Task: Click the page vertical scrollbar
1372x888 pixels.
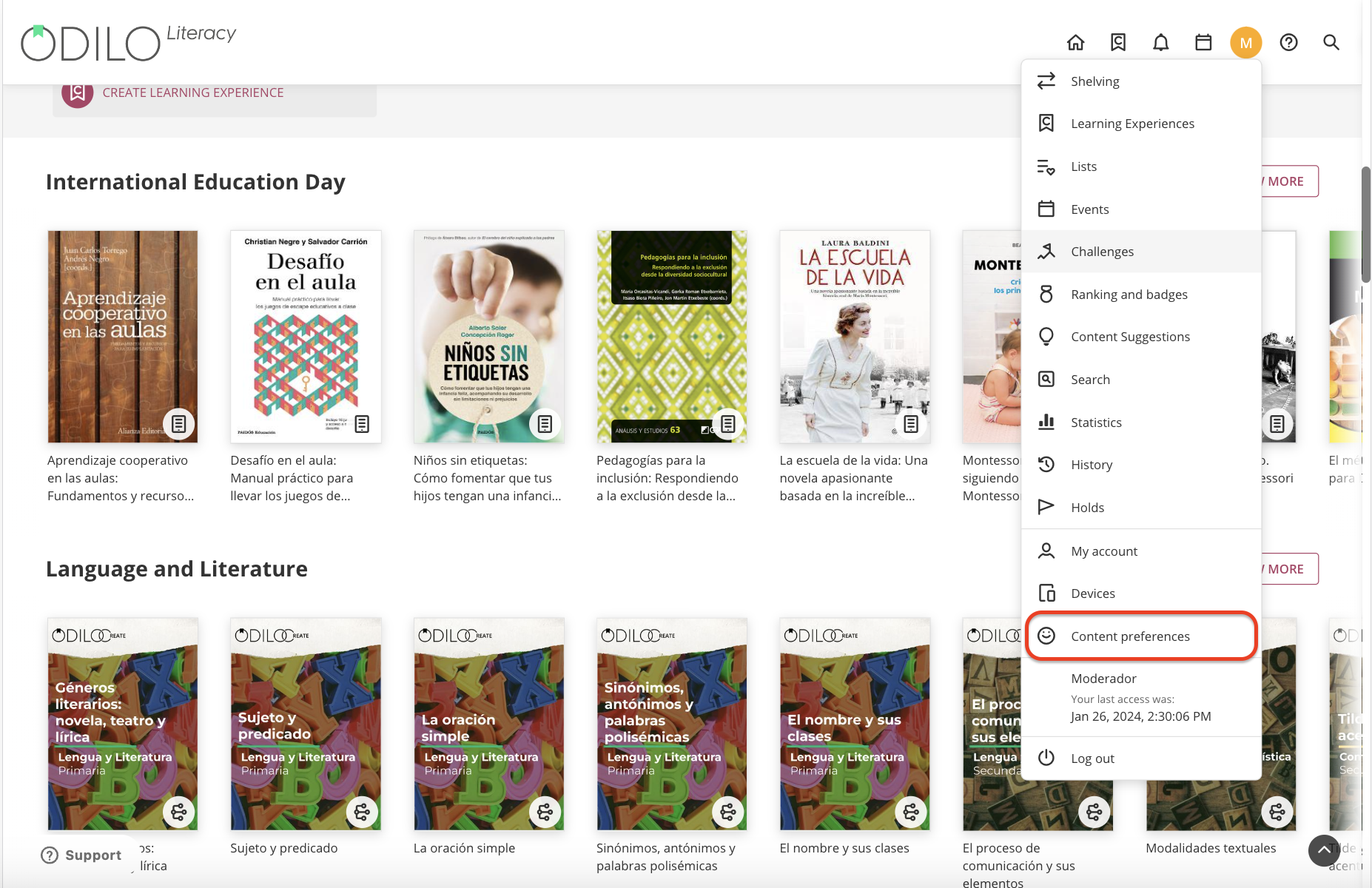Action: (1366, 224)
